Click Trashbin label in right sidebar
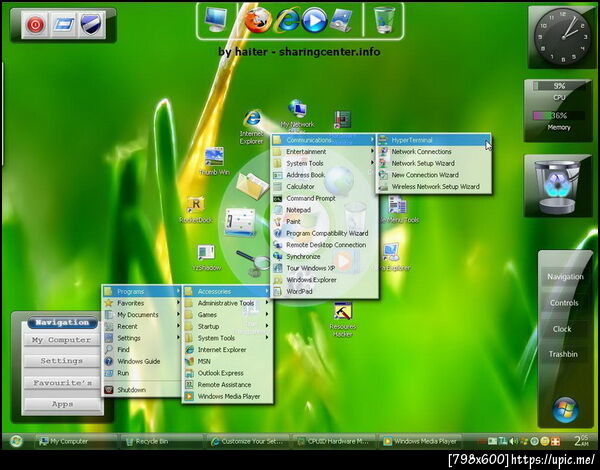The height and width of the screenshot is (470, 600). tap(563, 354)
